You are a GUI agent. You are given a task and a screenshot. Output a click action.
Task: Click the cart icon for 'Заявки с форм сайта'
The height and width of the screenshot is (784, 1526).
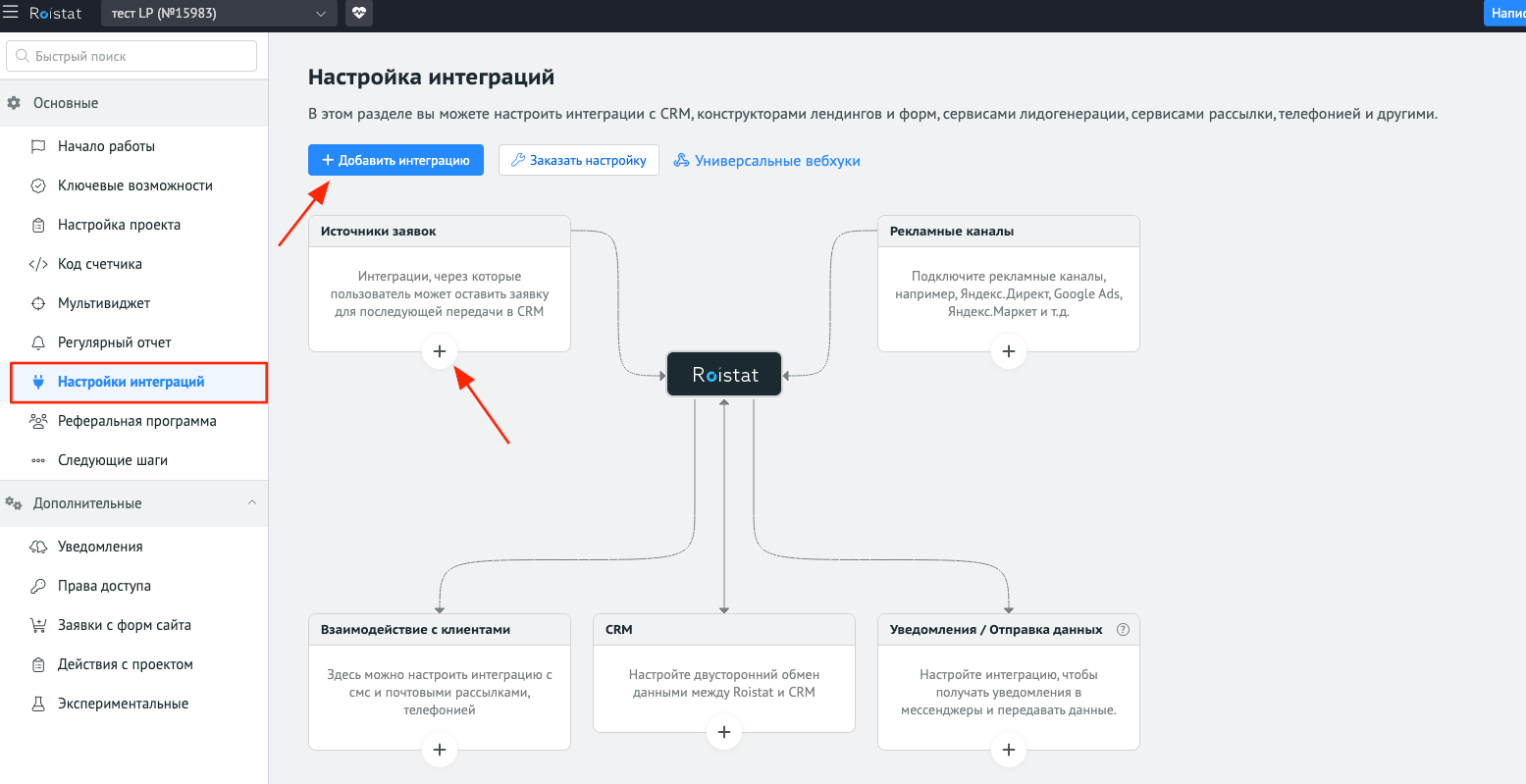click(38, 625)
